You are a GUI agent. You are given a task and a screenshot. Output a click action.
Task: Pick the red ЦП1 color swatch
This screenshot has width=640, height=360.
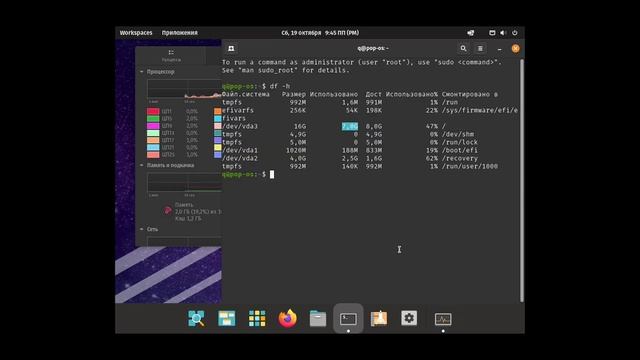click(x=153, y=111)
